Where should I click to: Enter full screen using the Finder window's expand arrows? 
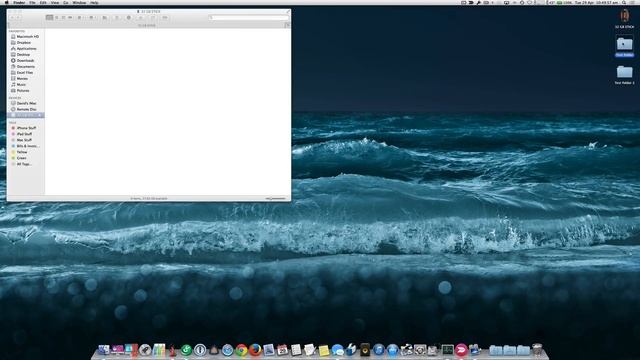tap(288, 11)
